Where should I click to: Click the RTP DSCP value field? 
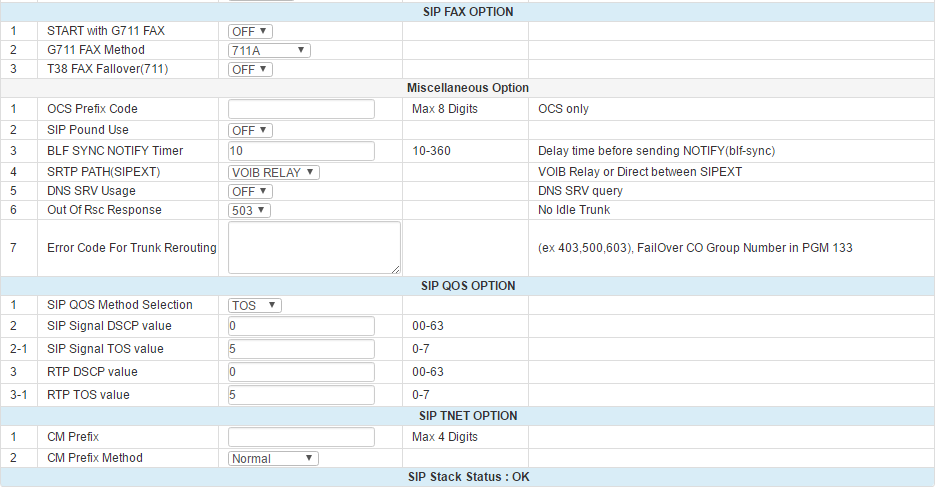pyautogui.click(x=301, y=372)
